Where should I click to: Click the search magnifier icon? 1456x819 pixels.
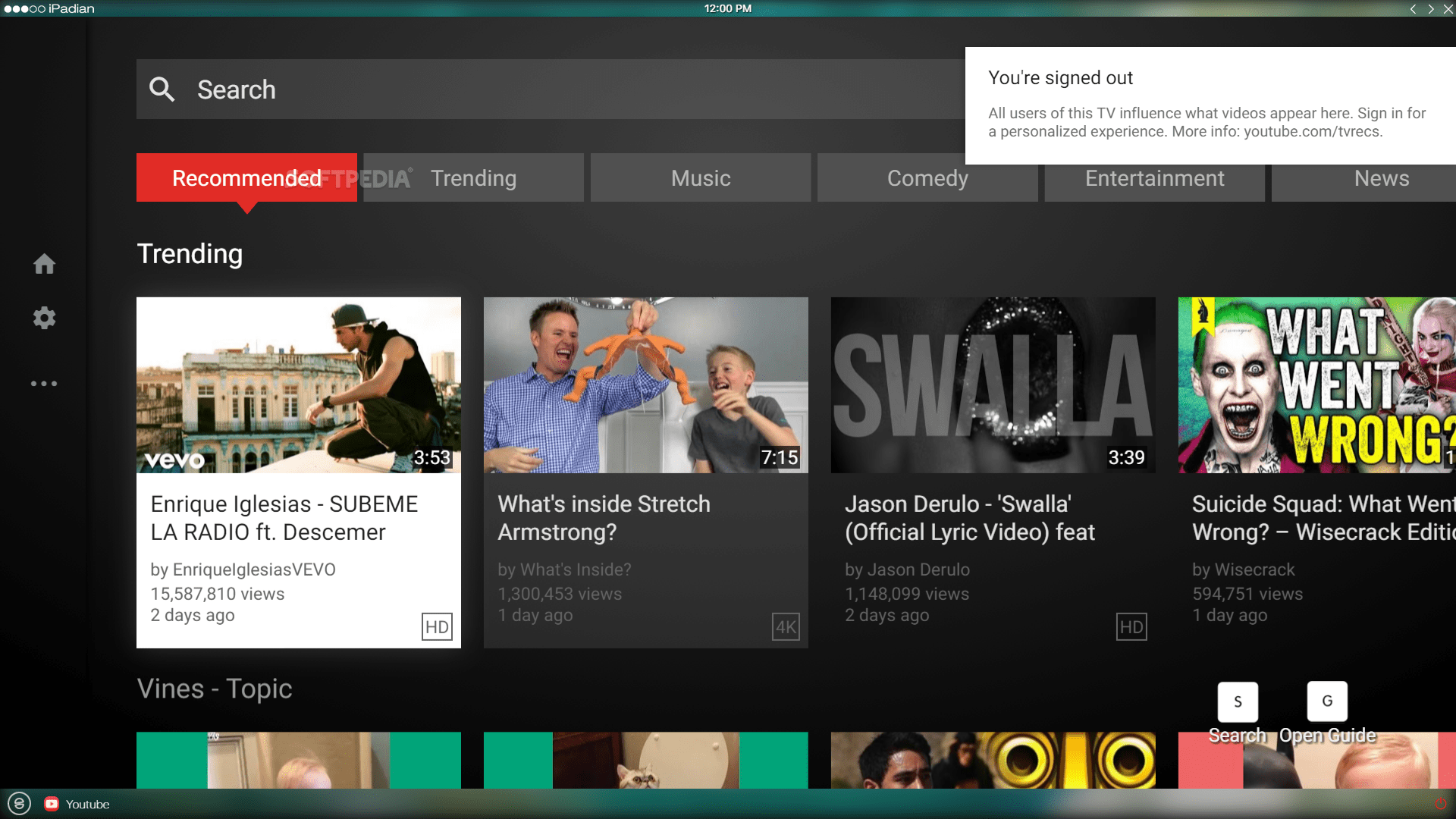[162, 89]
